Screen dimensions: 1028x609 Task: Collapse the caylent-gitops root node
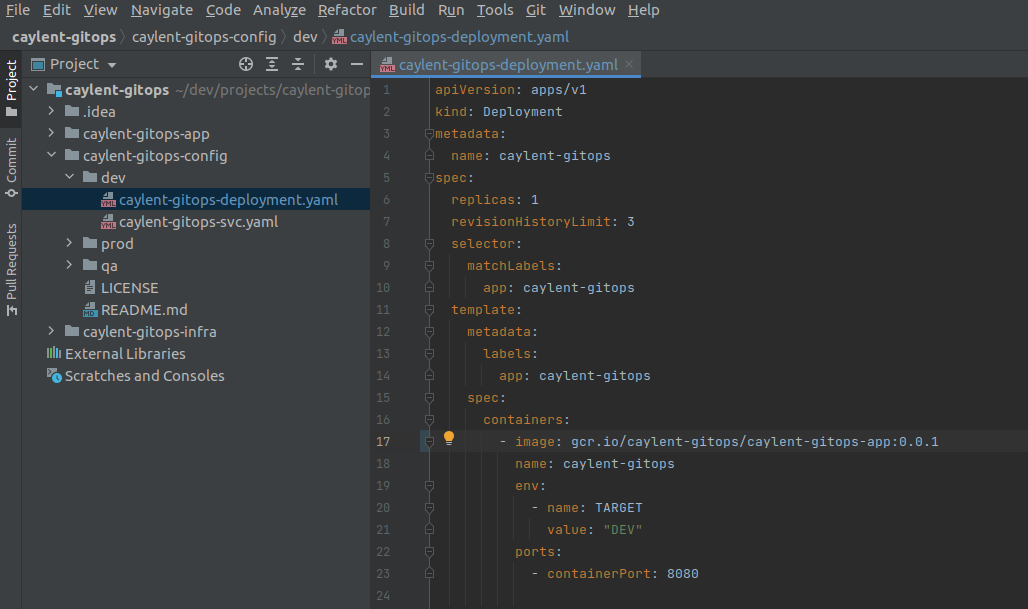point(34,89)
